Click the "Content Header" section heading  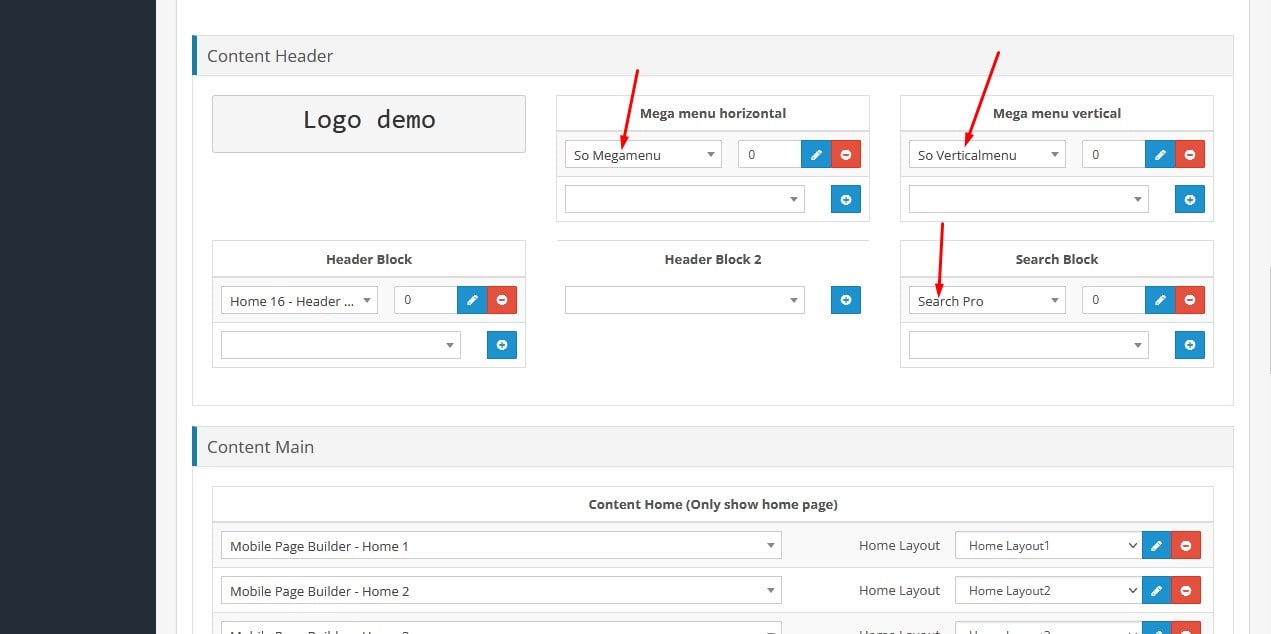click(270, 56)
